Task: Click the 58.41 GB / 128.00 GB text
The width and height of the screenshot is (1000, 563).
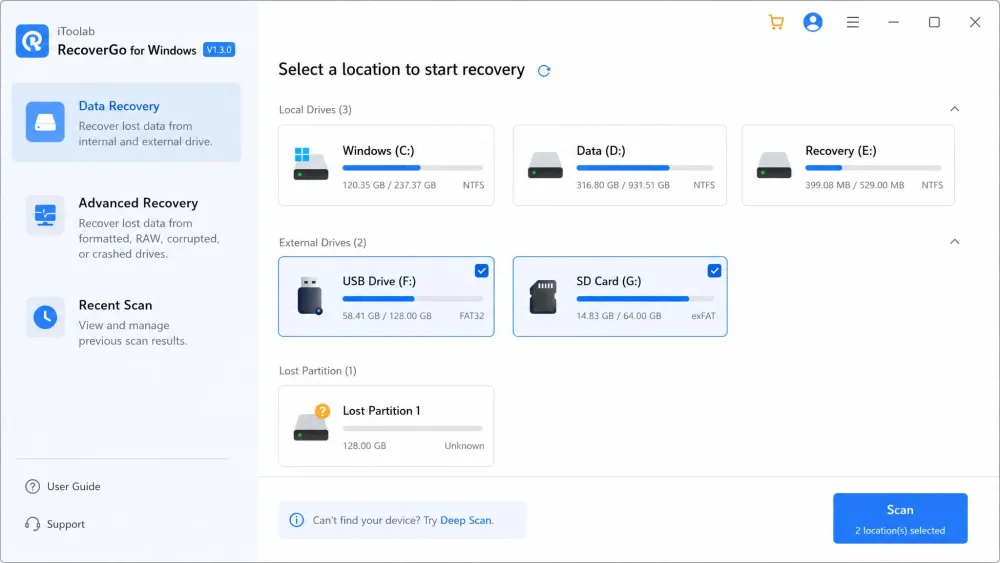Action: click(x=387, y=316)
